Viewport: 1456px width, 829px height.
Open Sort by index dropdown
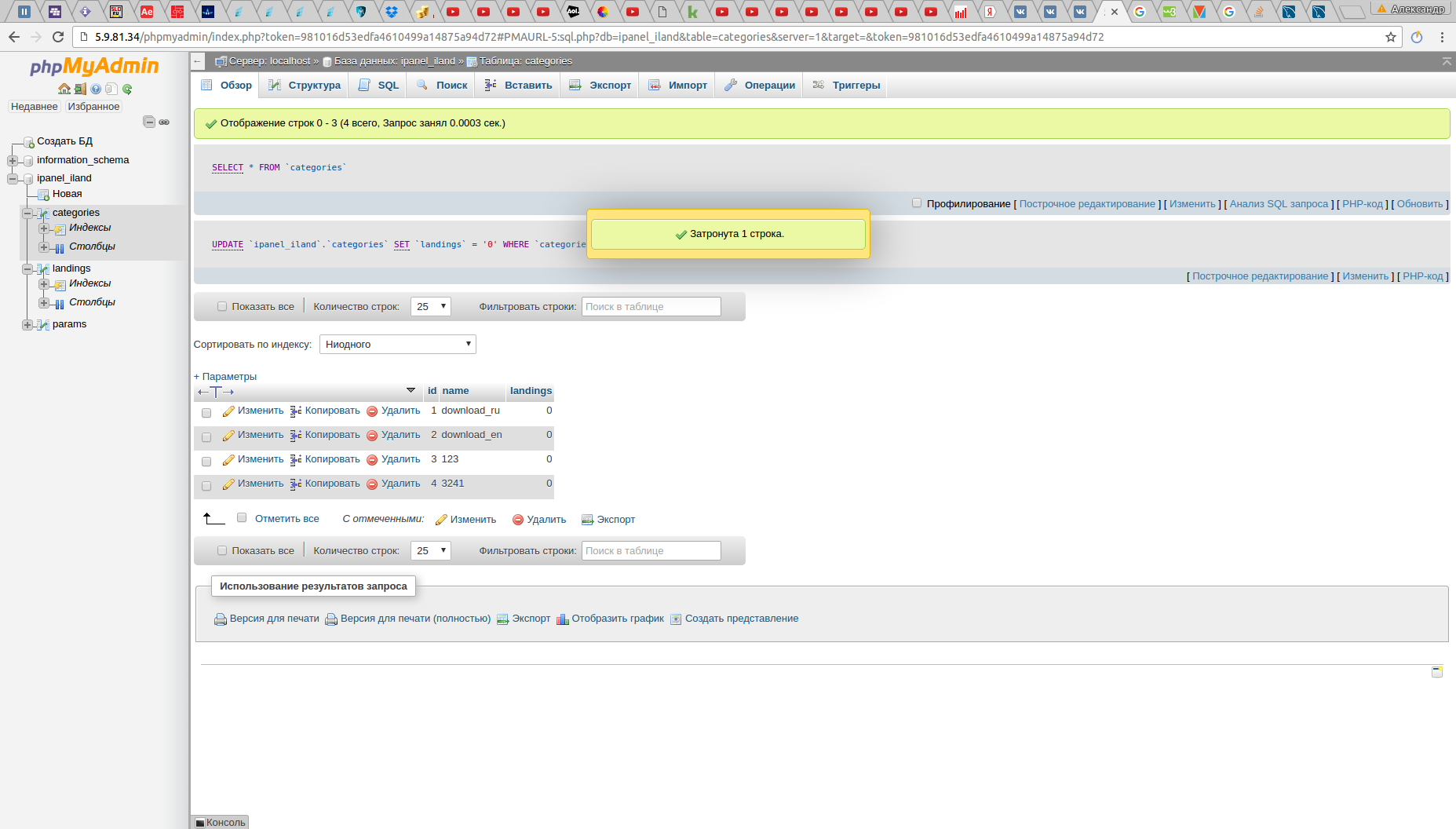(x=398, y=345)
